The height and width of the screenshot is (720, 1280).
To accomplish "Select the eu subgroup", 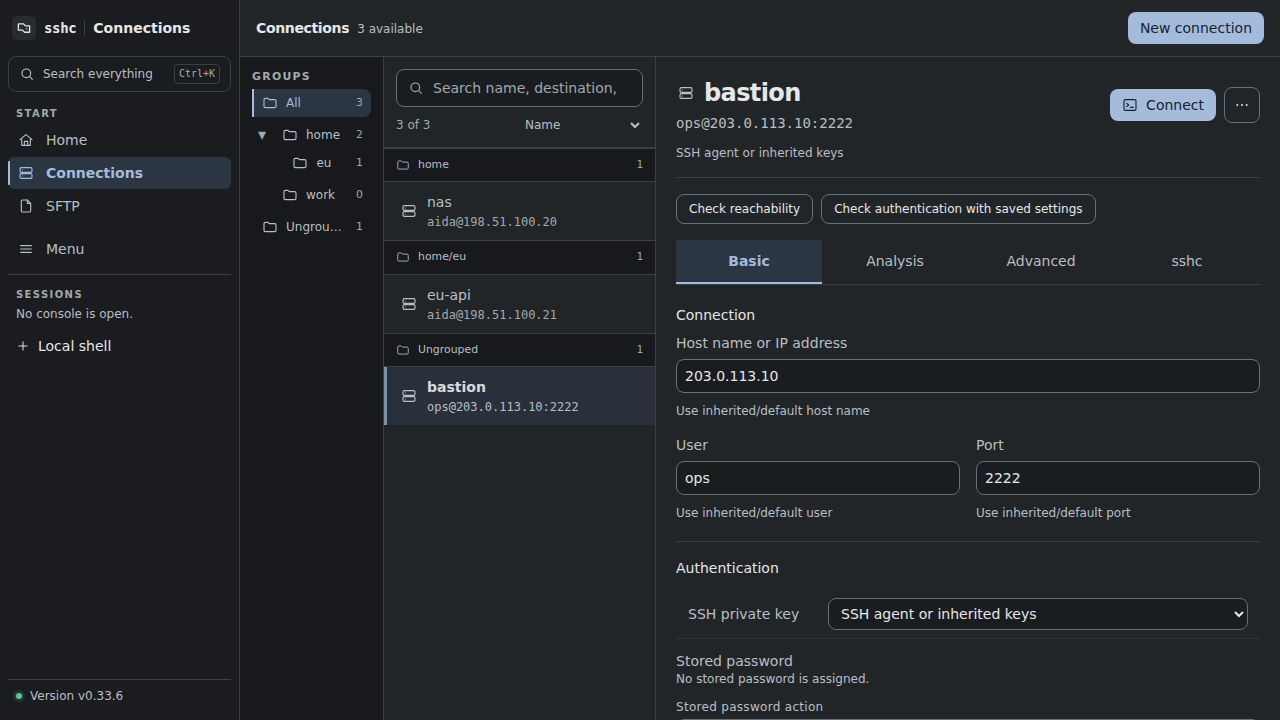I will click(x=328, y=163).
